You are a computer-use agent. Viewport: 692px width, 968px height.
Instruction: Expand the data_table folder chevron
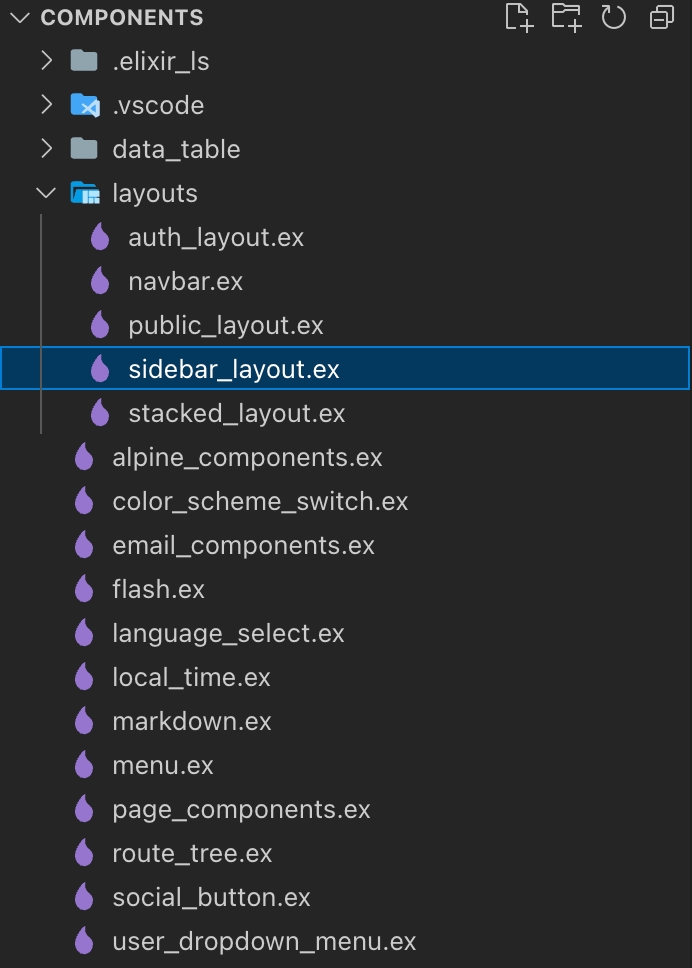click(46, 149)
